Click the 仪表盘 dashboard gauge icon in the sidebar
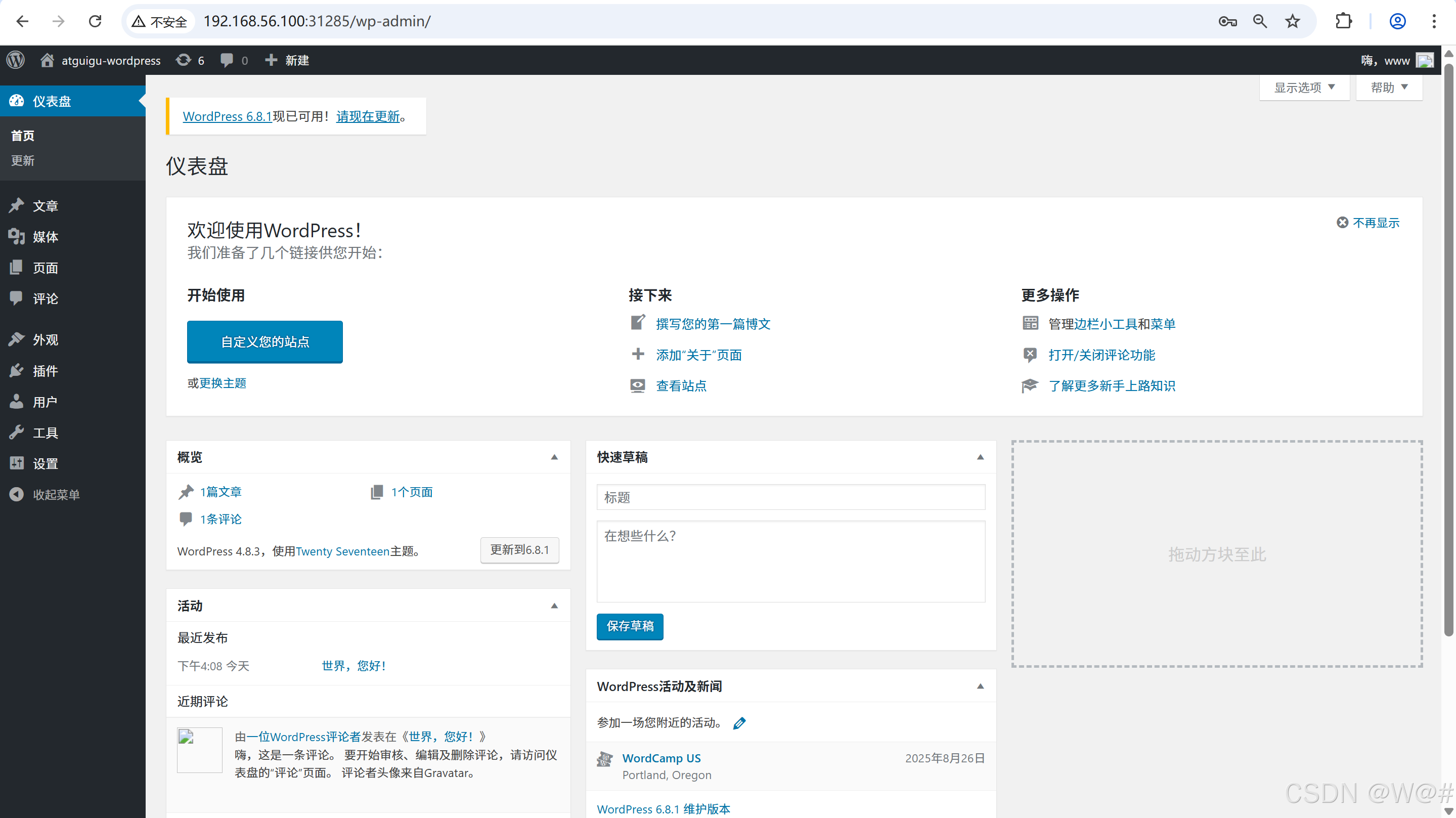The height and width of the screenshot is (818, 1456). 16,101
